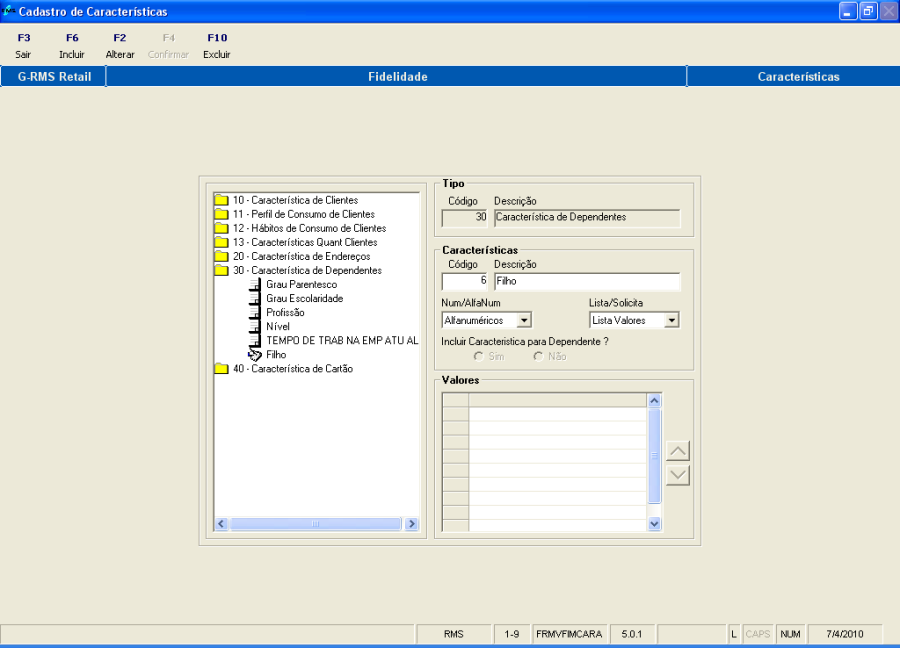
Task: Select 11 - Perfil de Consumo de Clientes label
Action: [x=304, y=214]
